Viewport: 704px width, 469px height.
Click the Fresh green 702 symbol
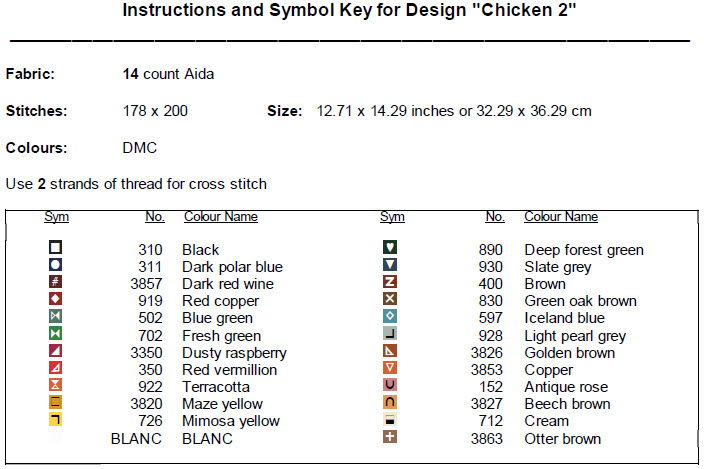coord(56,333)
